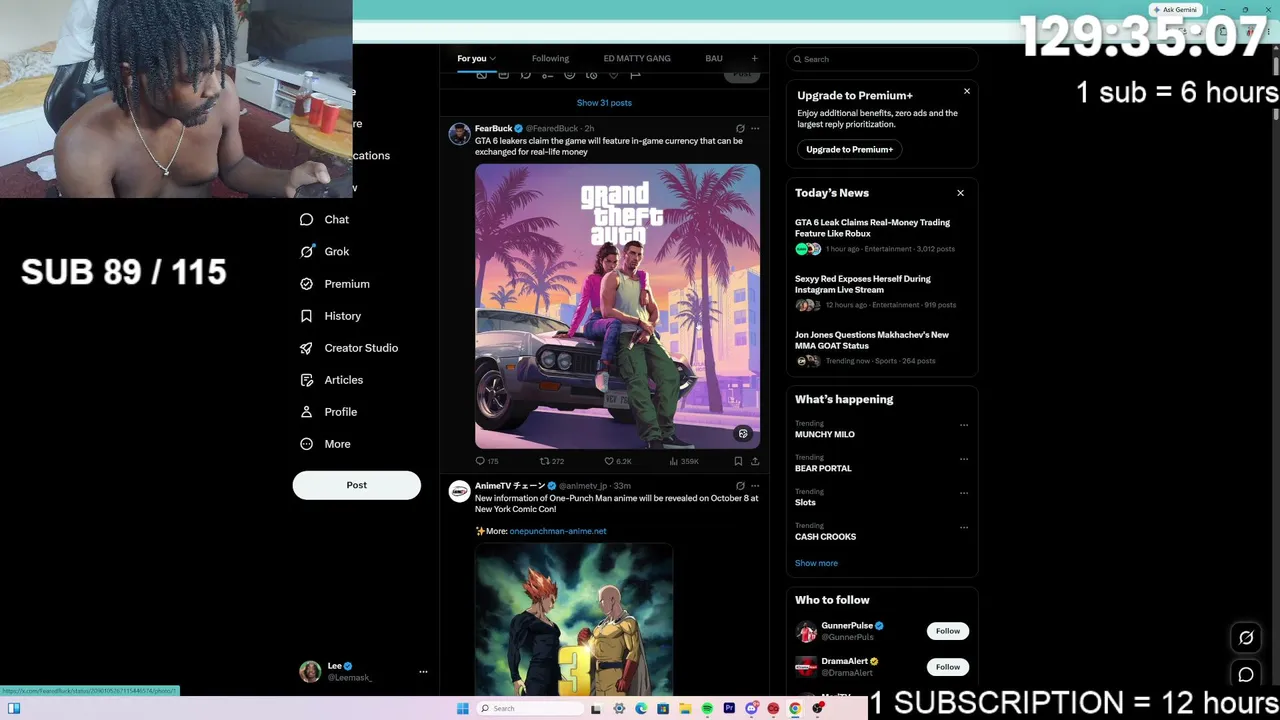Click the Windows Start button
This screenshot has width=1280, height=720.
click(x=462, y=709)
